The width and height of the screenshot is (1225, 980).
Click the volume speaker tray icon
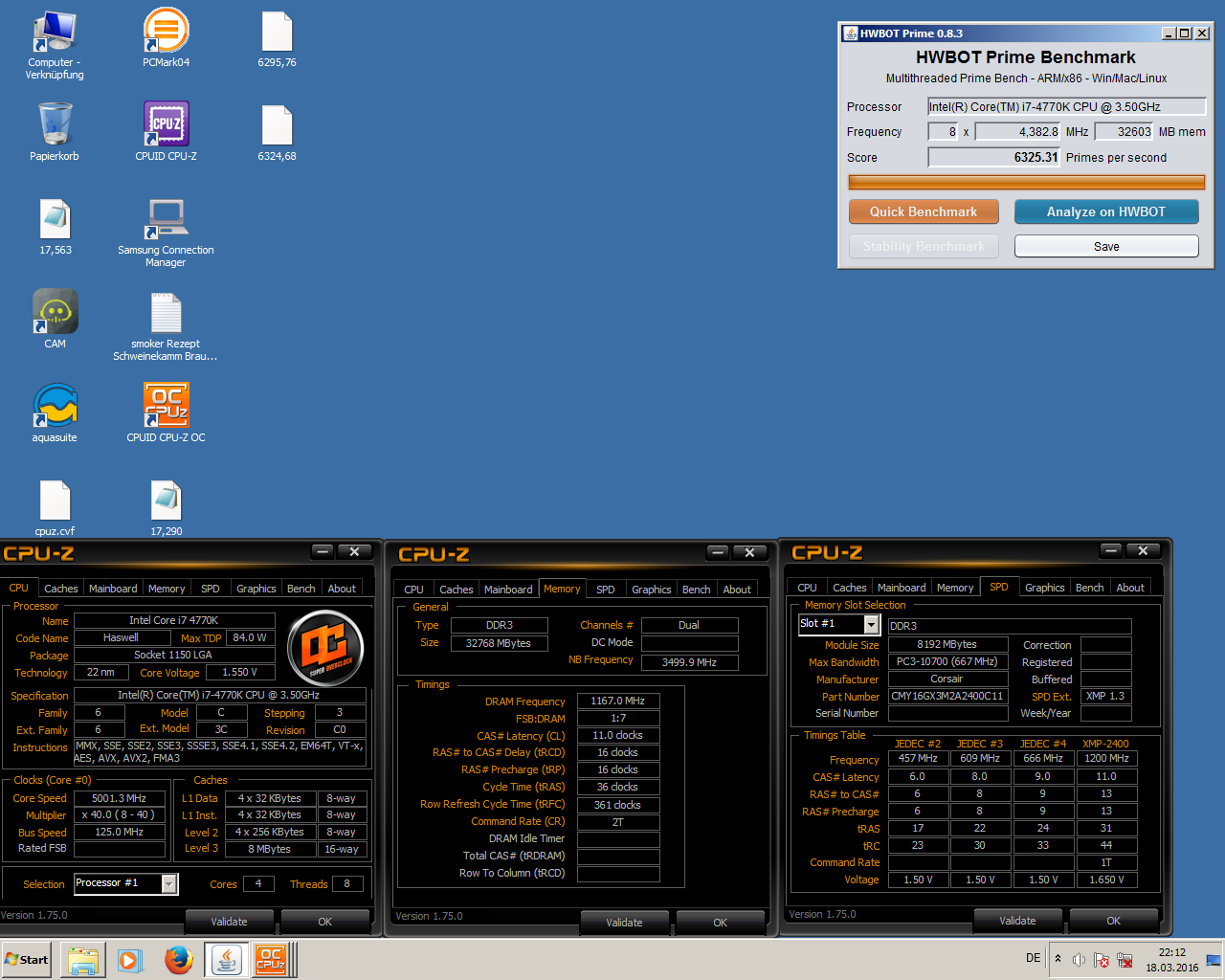click(x=1079, y=960)
